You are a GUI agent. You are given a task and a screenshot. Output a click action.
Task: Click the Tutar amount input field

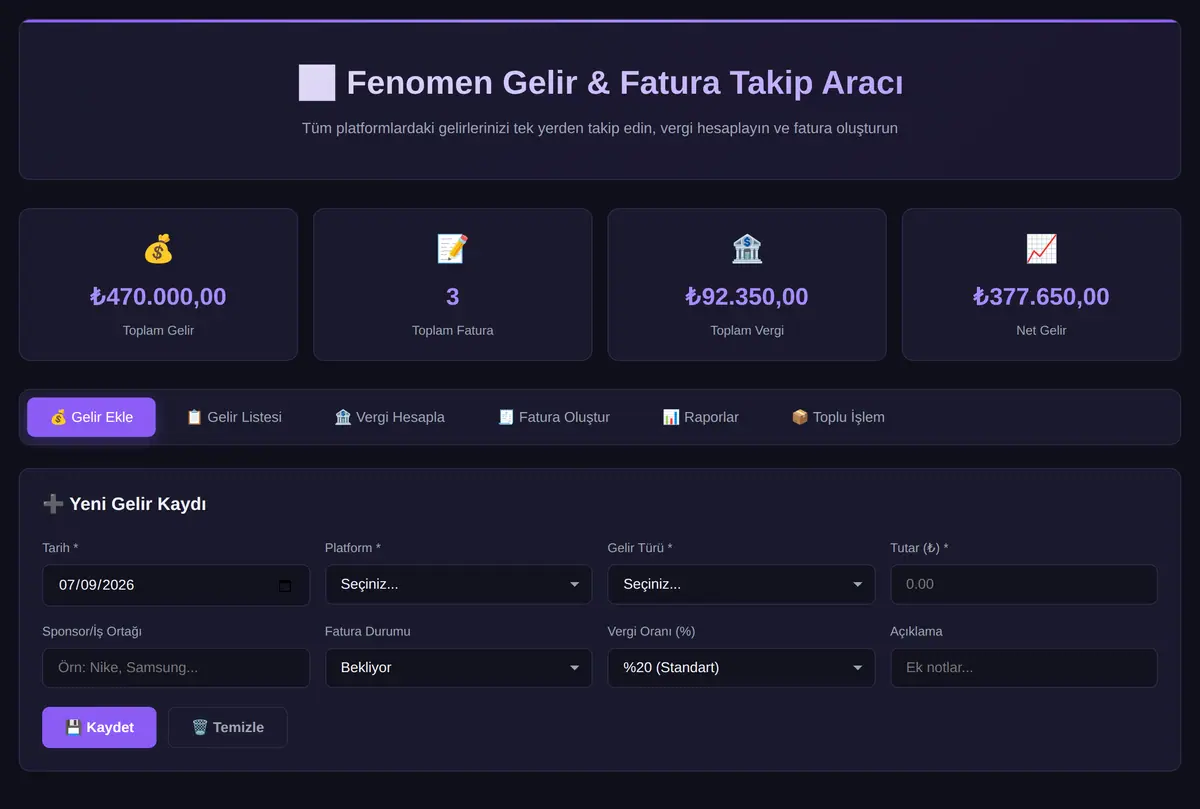coord(1024,585)
